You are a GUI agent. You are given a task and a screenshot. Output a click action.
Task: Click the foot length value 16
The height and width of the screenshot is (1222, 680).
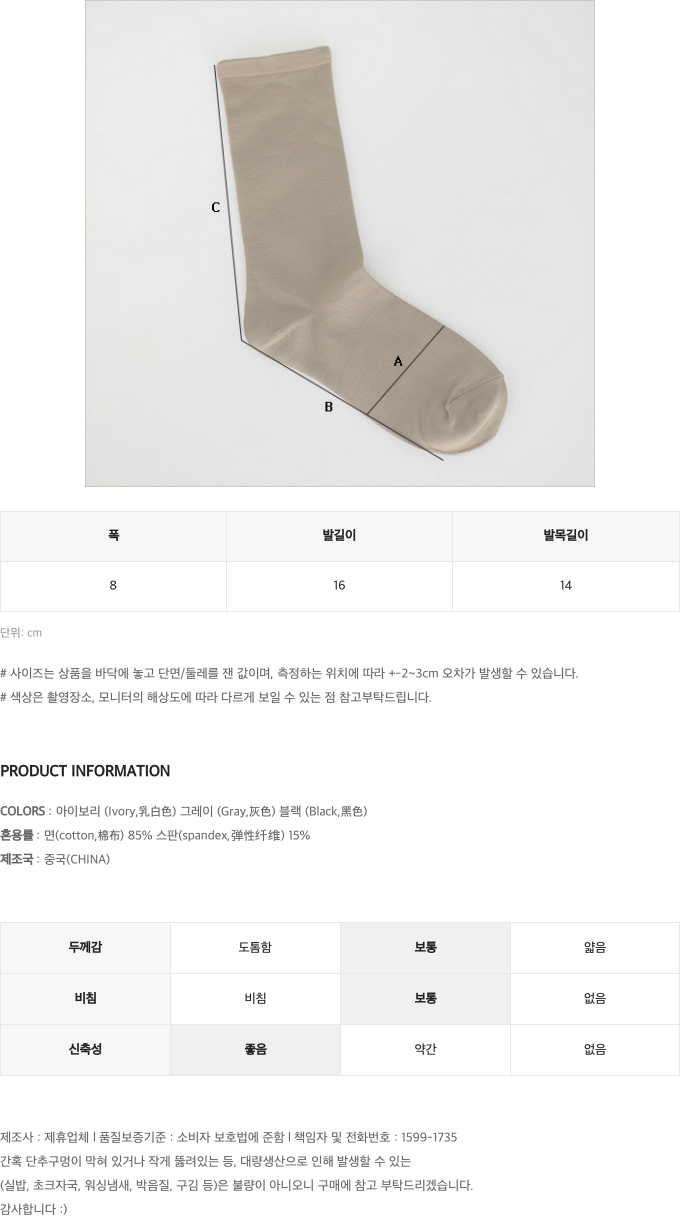click(x=339, y=586)
